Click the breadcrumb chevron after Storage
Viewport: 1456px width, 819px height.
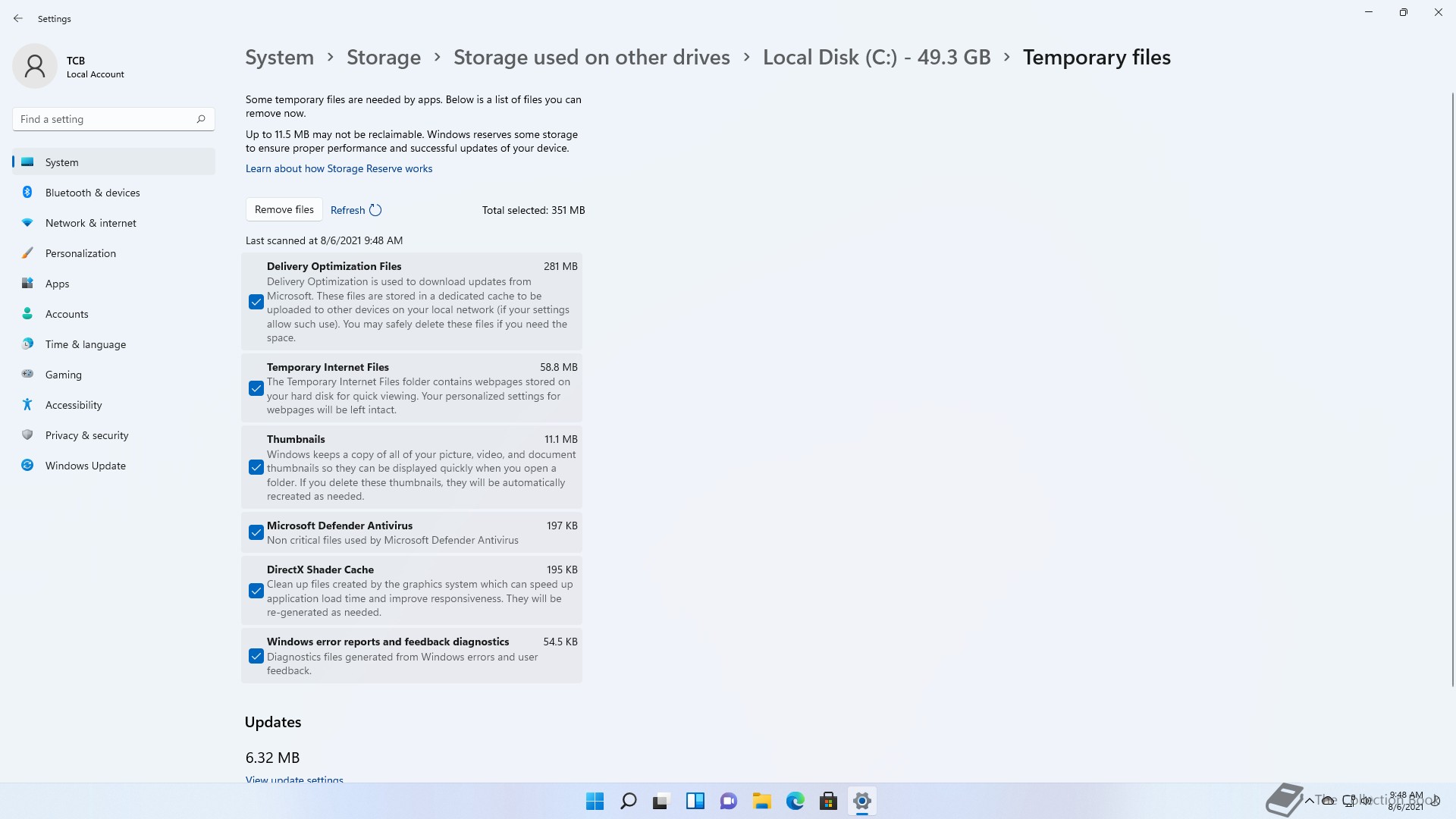(438, 57)
